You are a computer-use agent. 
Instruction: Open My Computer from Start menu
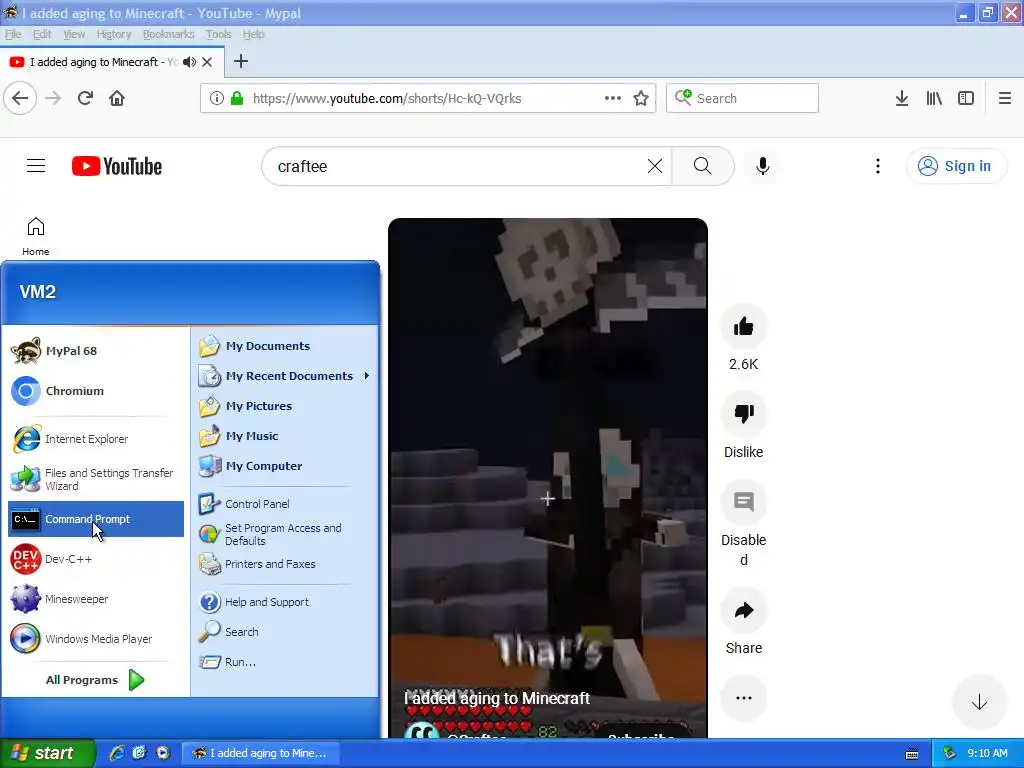(284, 466)
